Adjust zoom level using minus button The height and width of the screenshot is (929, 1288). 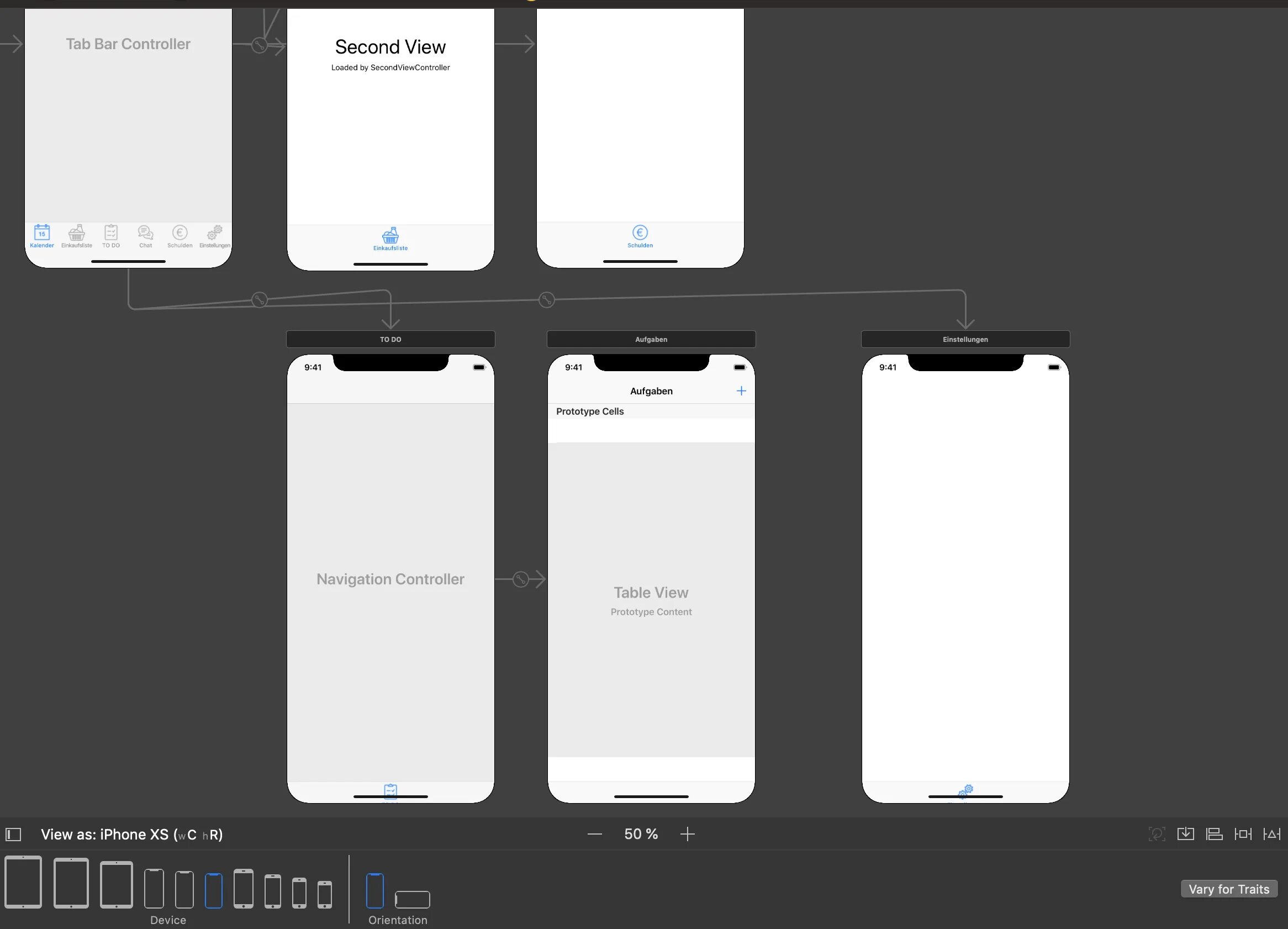594,834
